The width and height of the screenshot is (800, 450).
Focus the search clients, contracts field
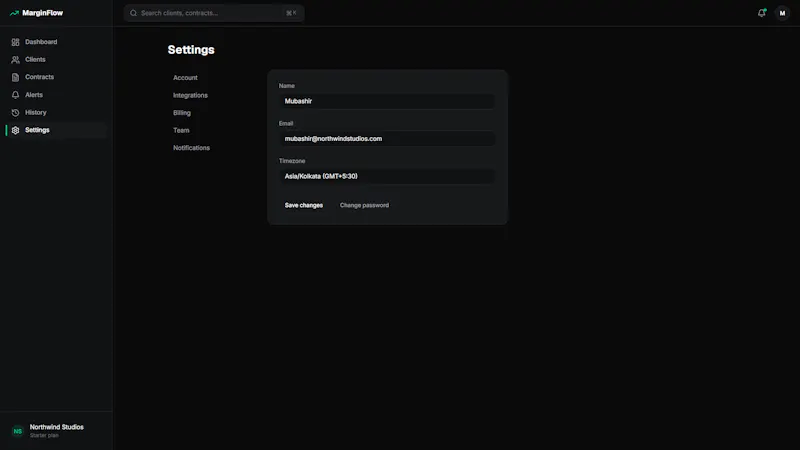(x=214, y=13)
